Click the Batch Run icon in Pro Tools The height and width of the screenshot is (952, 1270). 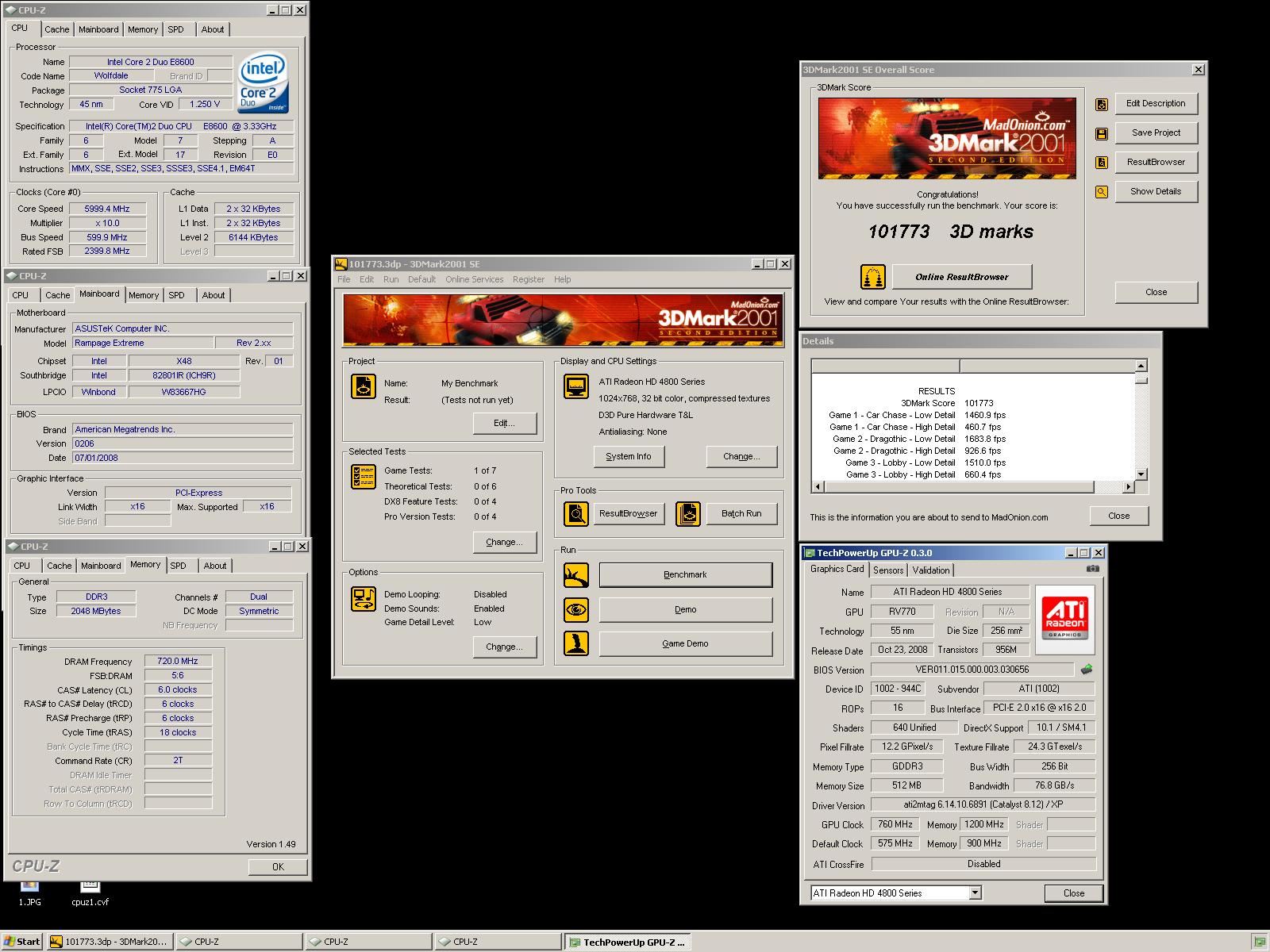(688, 513)
